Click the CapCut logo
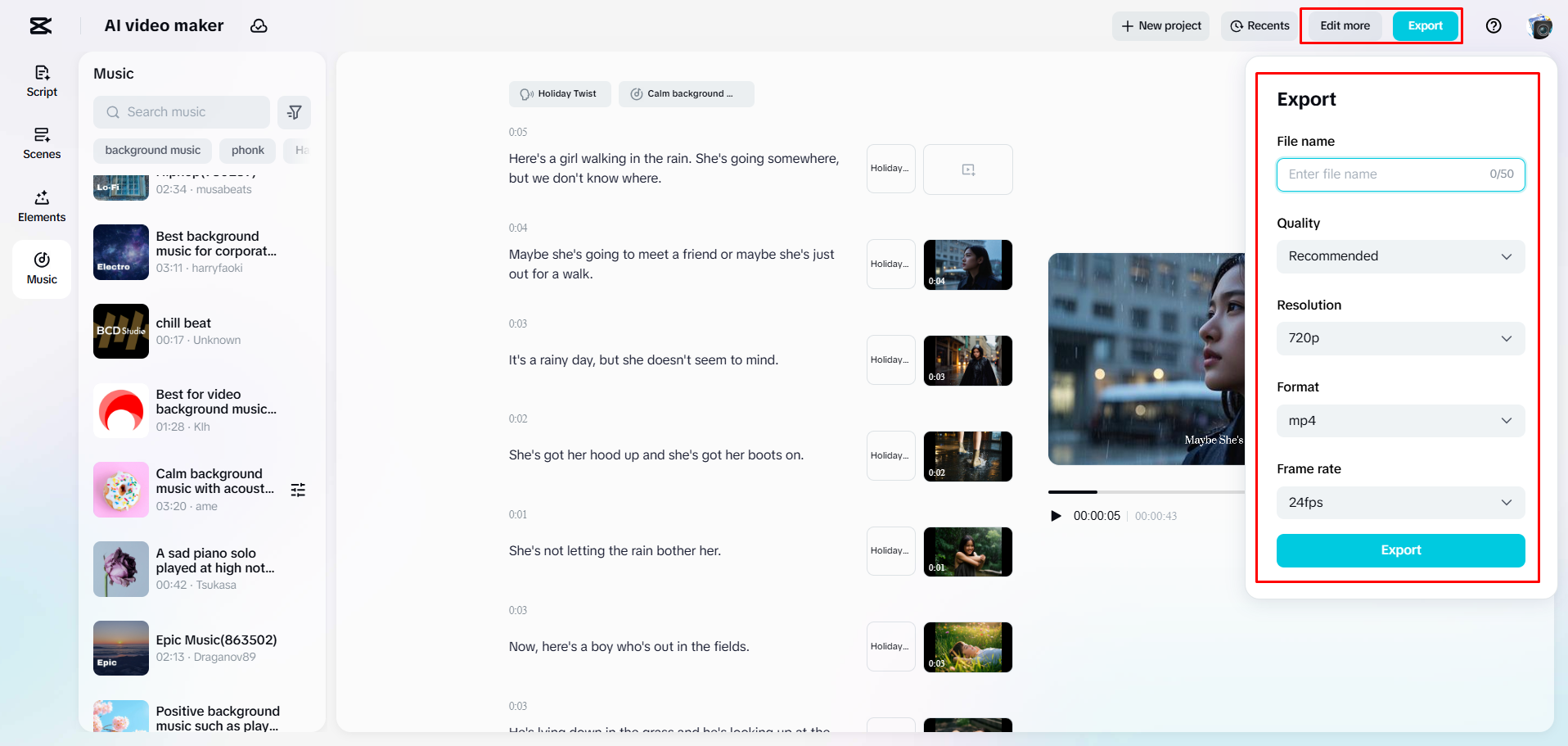Screen dimensions: 1568x746 40,25
